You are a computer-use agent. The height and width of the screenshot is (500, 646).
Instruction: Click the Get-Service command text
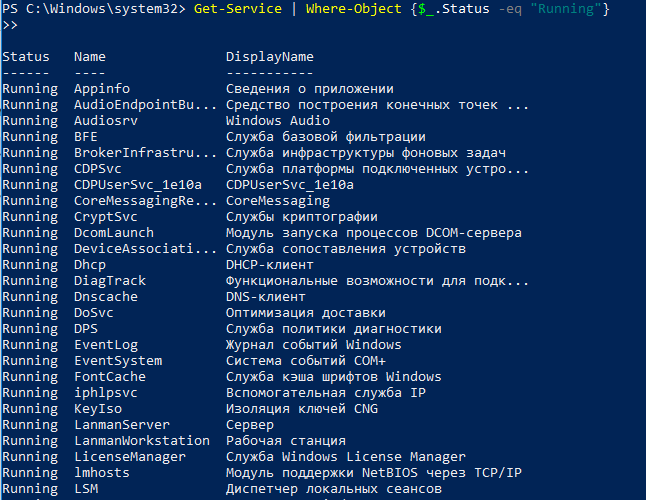(238, 9)
